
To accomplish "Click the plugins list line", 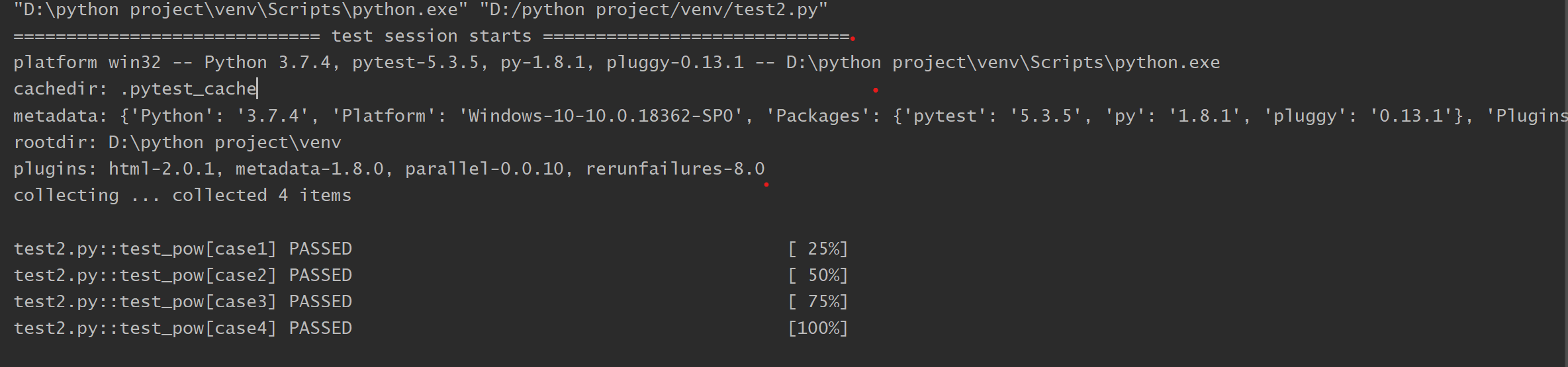I will pos(389,169).
